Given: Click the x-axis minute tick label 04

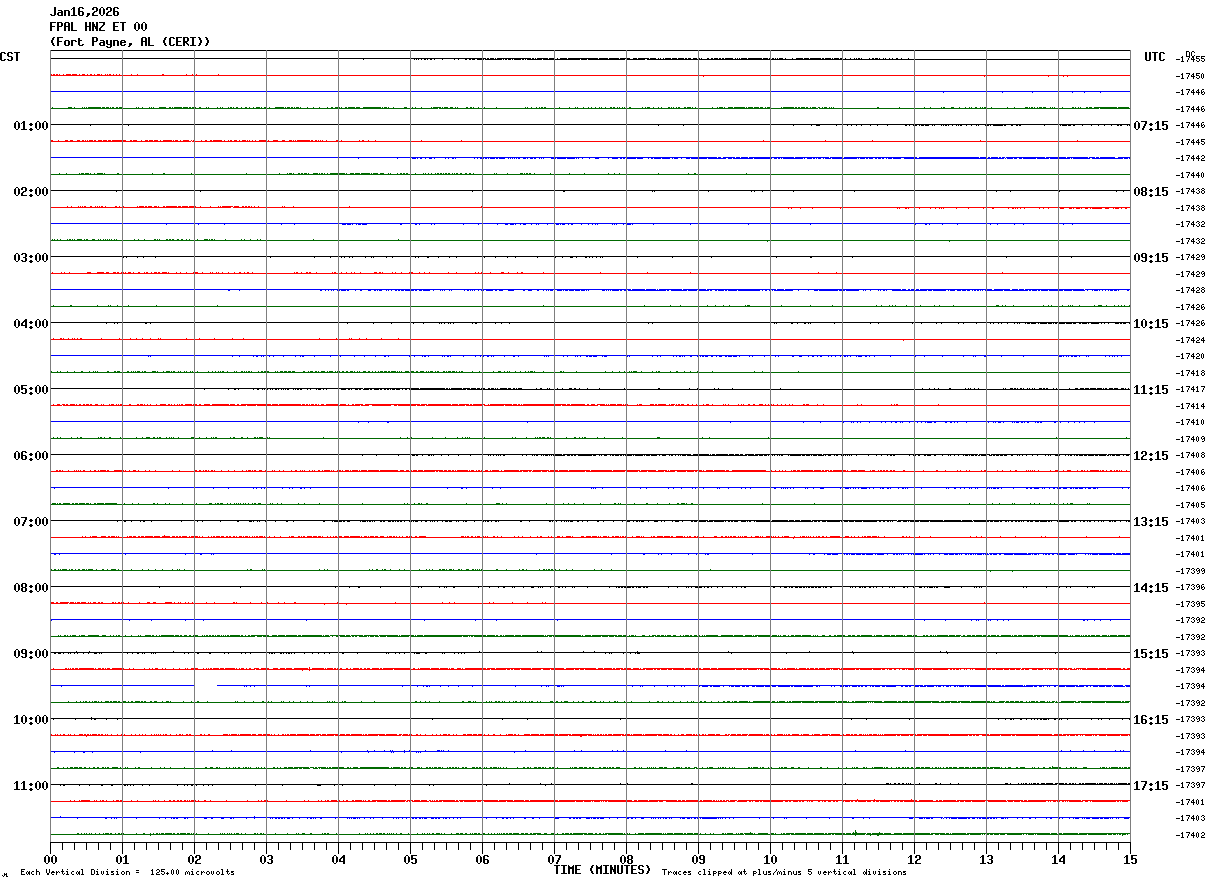Looking at the screenshot, I should click(x=338, y=859).
